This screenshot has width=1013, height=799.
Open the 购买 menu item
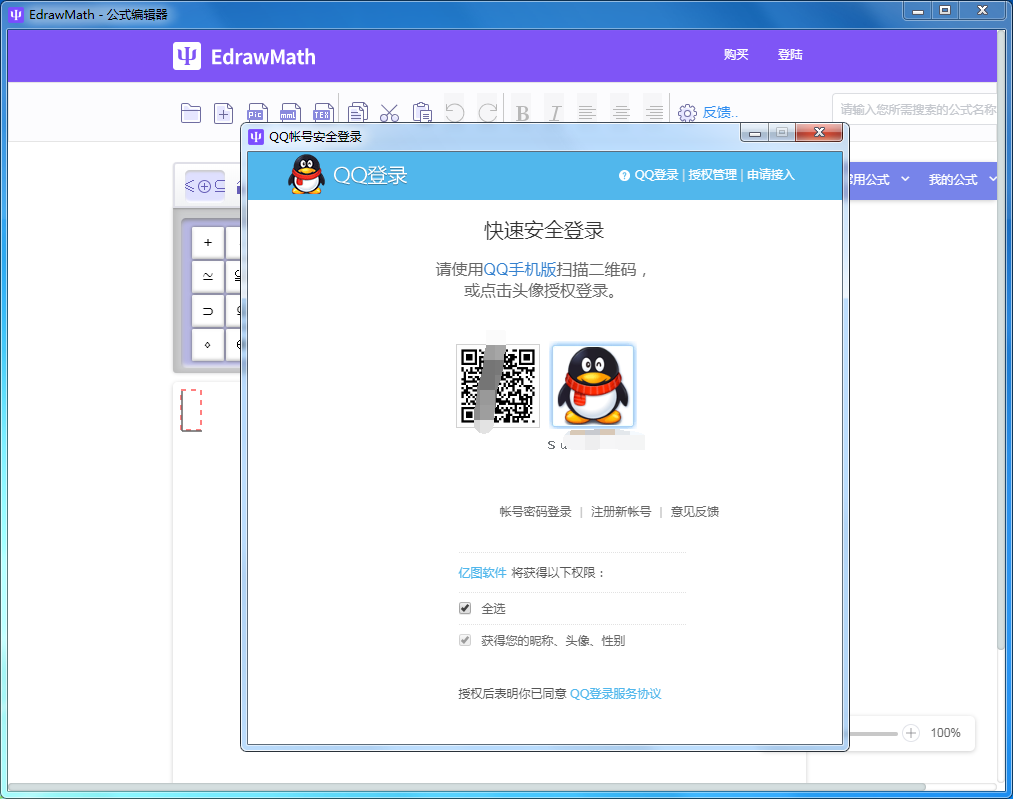(736, 55)
